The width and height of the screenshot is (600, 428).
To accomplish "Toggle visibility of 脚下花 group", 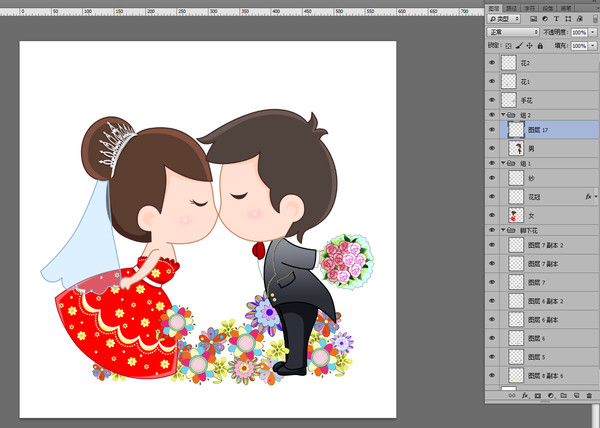I will coord(492,230).
